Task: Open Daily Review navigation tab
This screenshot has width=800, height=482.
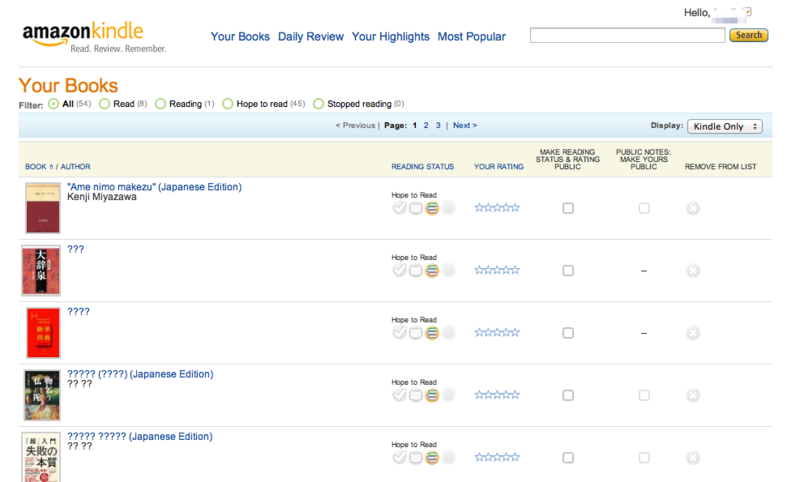Action: [x=311, y=37]
